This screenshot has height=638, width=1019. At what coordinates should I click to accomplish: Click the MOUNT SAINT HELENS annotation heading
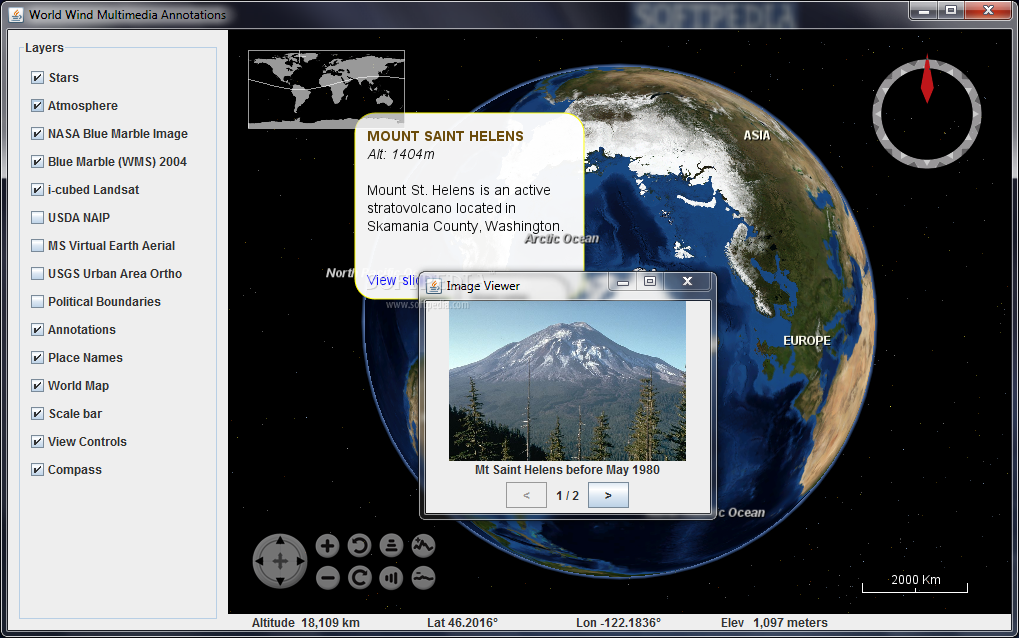tap(445, 136)
